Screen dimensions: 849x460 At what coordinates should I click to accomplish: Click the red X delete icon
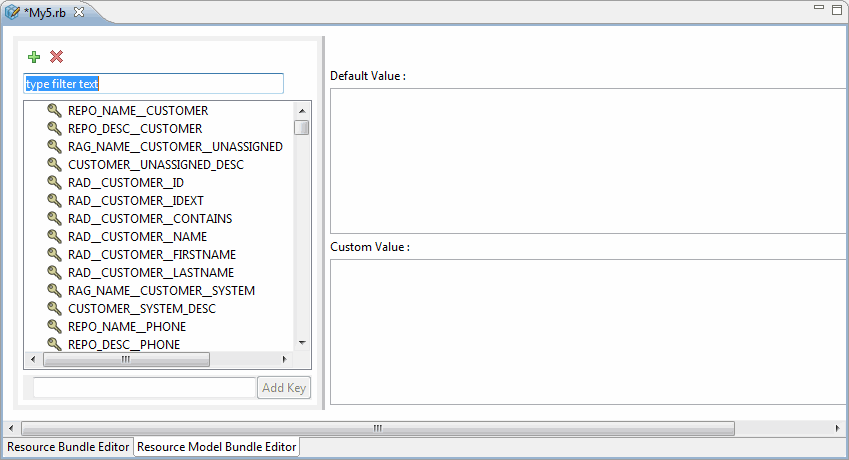(x=56, y=56)
